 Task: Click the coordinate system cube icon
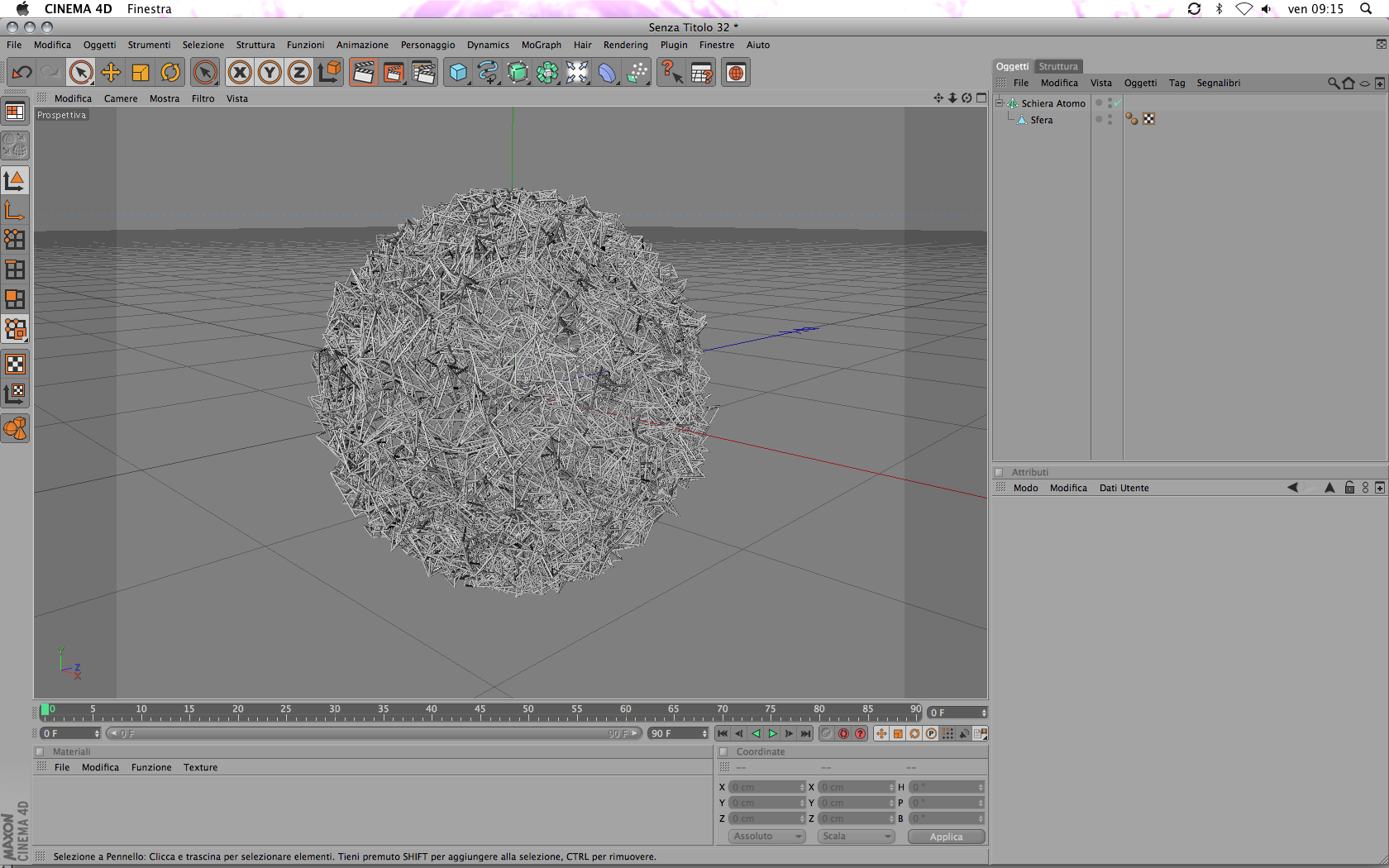329,73
